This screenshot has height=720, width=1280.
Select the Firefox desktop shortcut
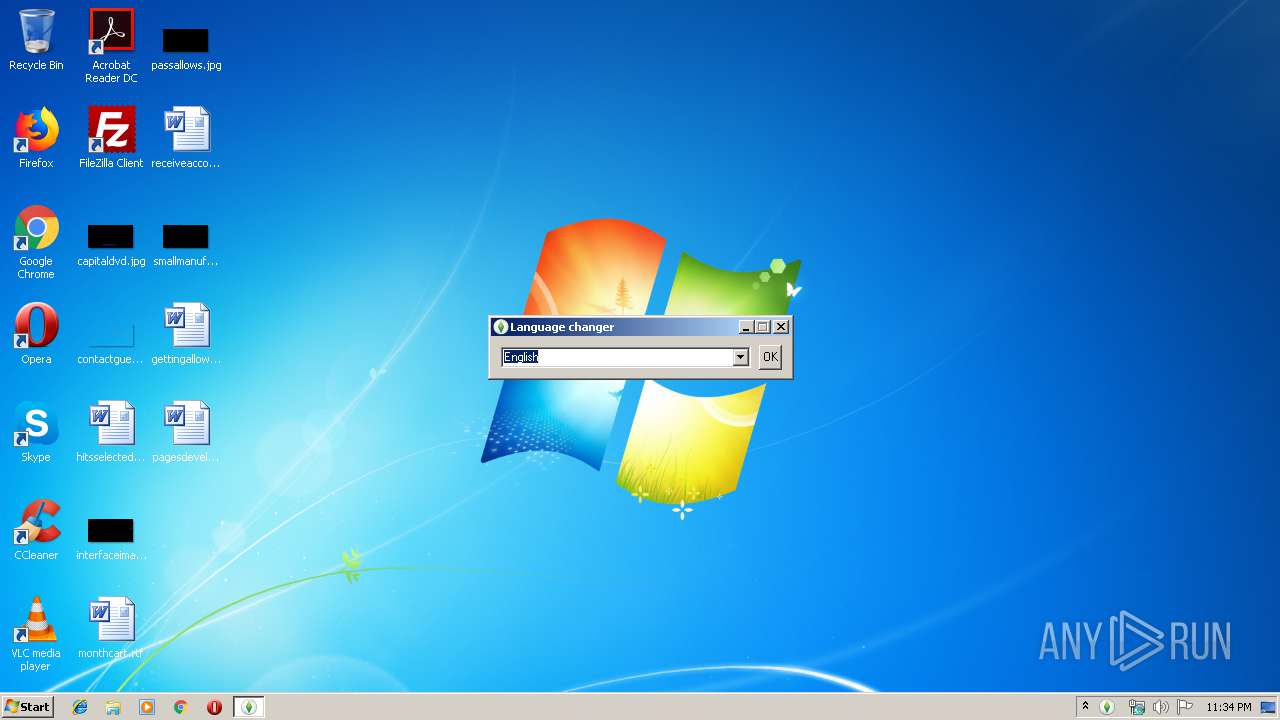point(36,138)
